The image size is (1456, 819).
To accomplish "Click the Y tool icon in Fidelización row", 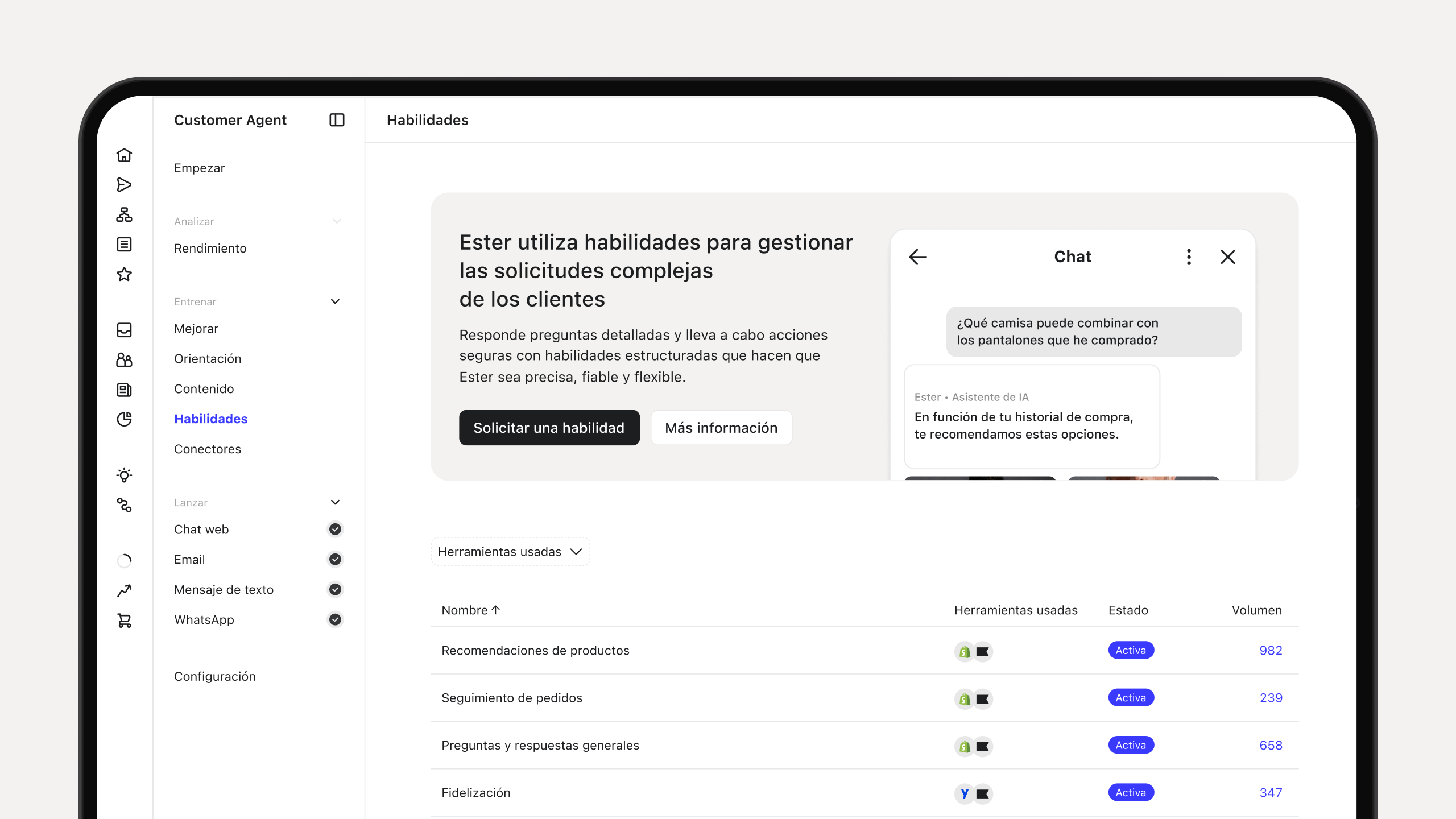I will tap(965, 793).
